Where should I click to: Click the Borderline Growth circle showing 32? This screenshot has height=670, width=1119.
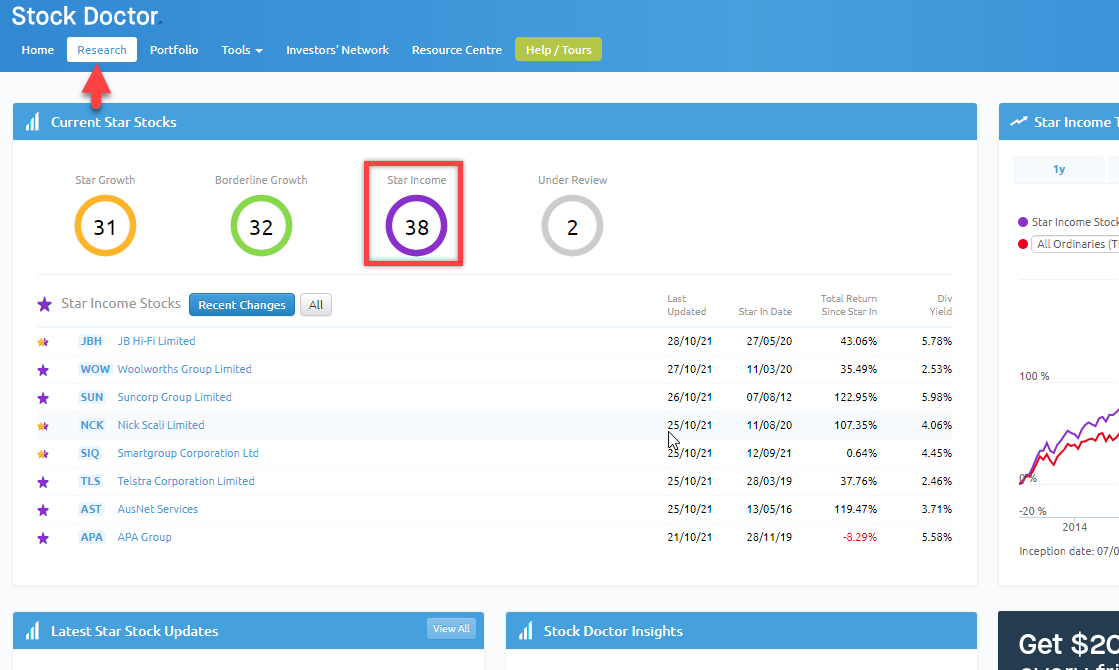(x=261, y=226)
